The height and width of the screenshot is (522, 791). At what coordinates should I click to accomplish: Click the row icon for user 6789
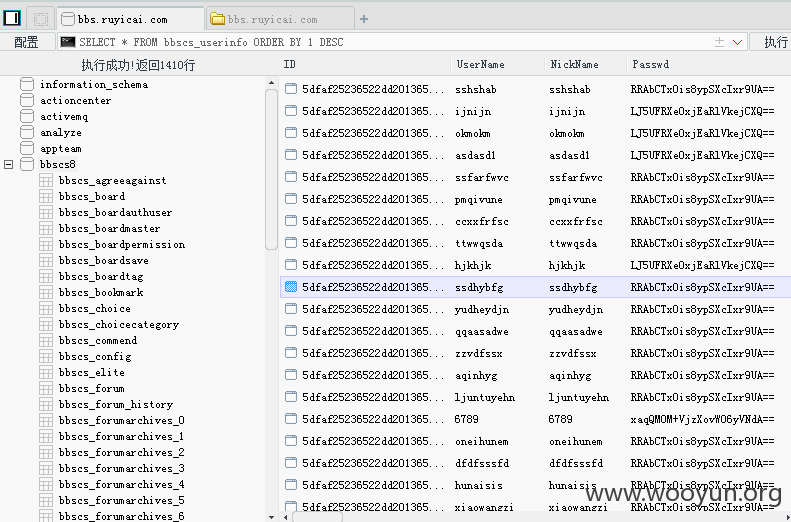pyautogui.click(x=291, y=419)
